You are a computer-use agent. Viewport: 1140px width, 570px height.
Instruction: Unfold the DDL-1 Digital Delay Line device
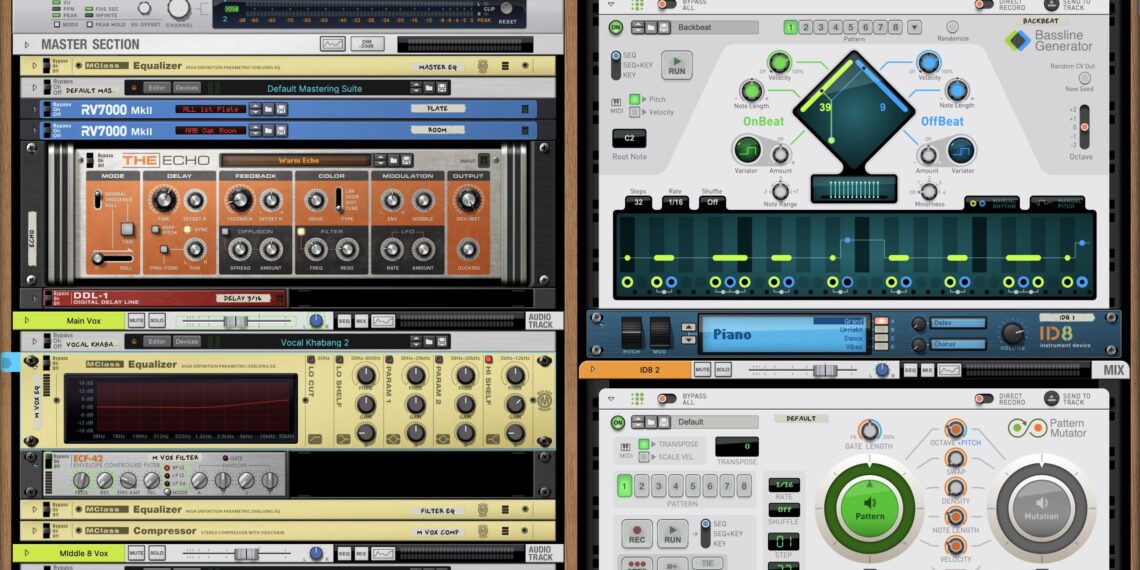pyautogui.click(x=34, y=298)
